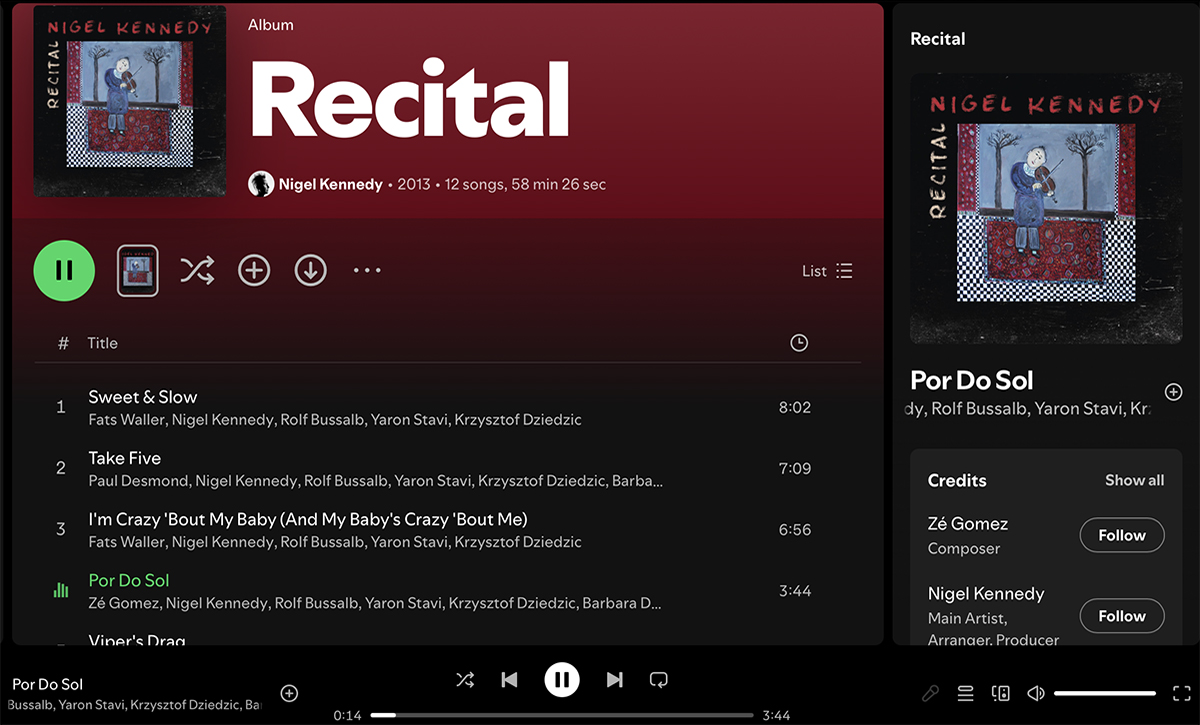
Task: Expand options by adding Por Do Sol to playlist
Action: coord(289,692)
